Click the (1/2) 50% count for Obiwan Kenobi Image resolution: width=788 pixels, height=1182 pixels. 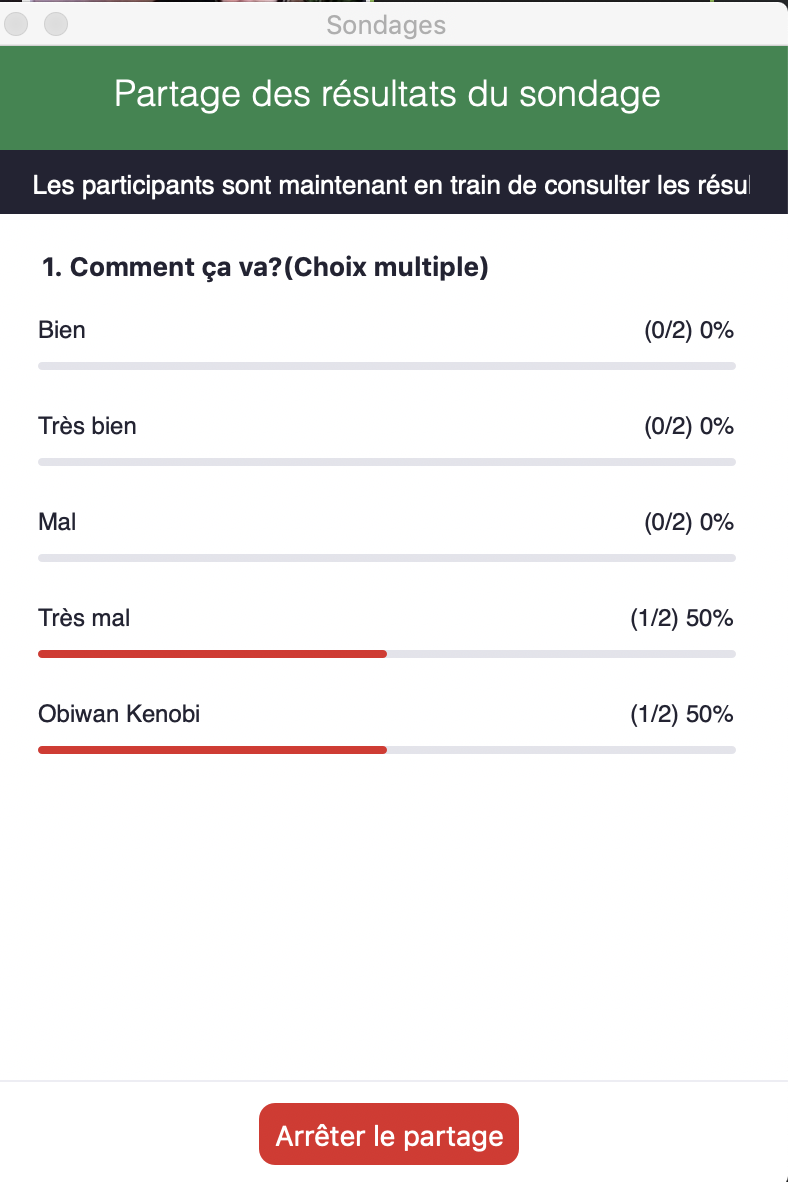(682, 714)
